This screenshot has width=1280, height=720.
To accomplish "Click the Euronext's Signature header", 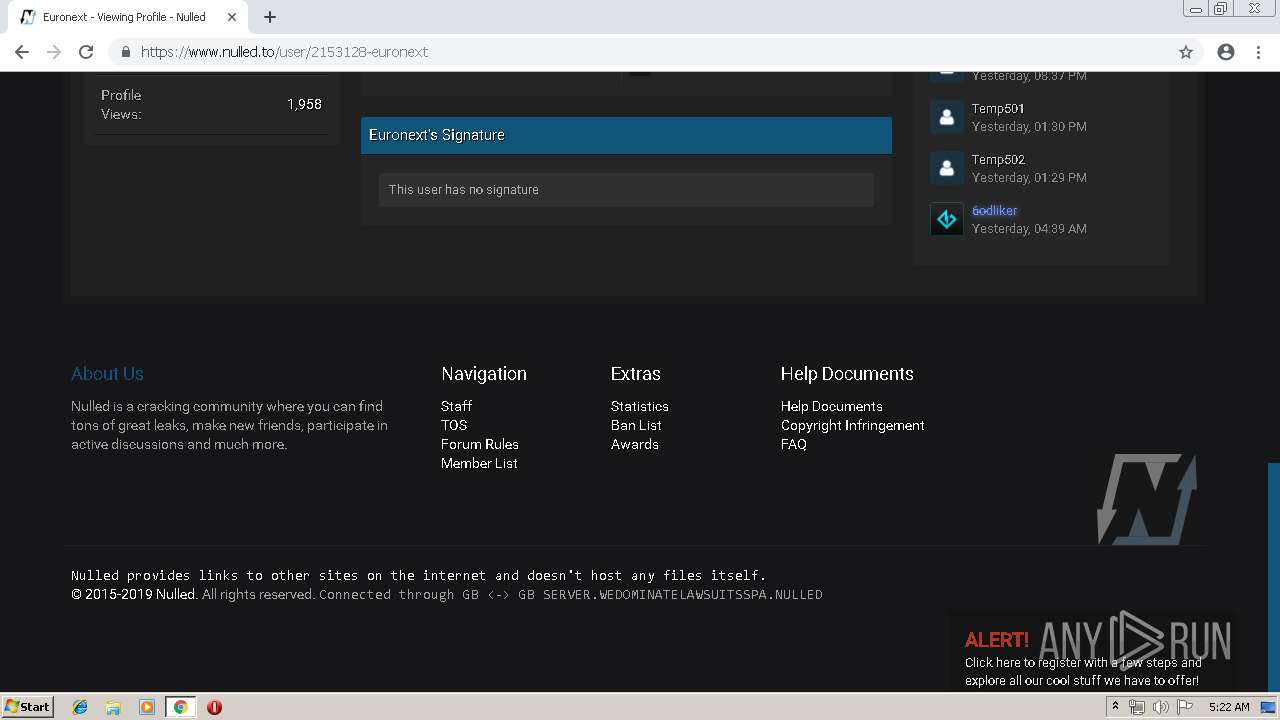I will click(626, 135).
